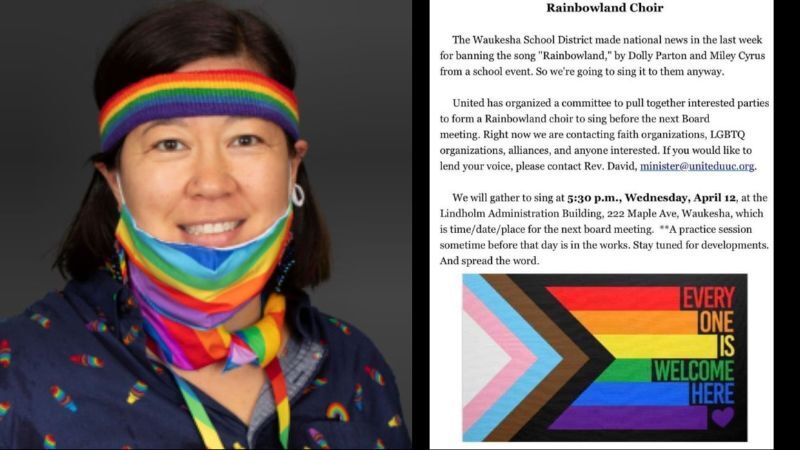Click the bold 5:30 p.m. time text
This screenshot has width=800, height=450.
tap(593, 198)
